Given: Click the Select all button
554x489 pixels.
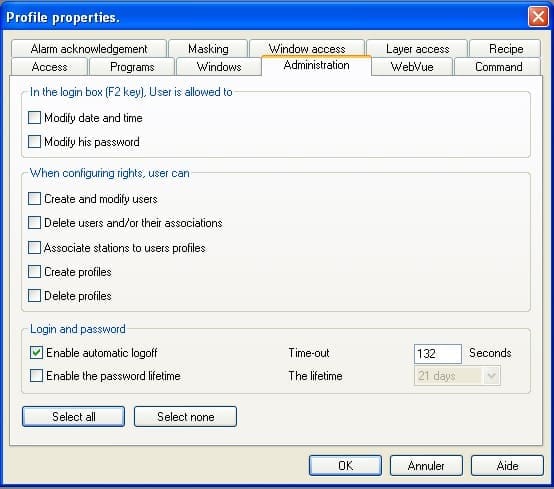Looking at the screenshot, I should pyautogui.click(x=73, y=417).
